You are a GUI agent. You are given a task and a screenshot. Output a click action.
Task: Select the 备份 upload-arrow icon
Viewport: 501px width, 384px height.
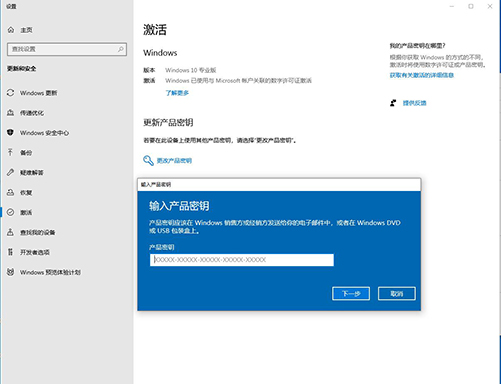[11, 152]
